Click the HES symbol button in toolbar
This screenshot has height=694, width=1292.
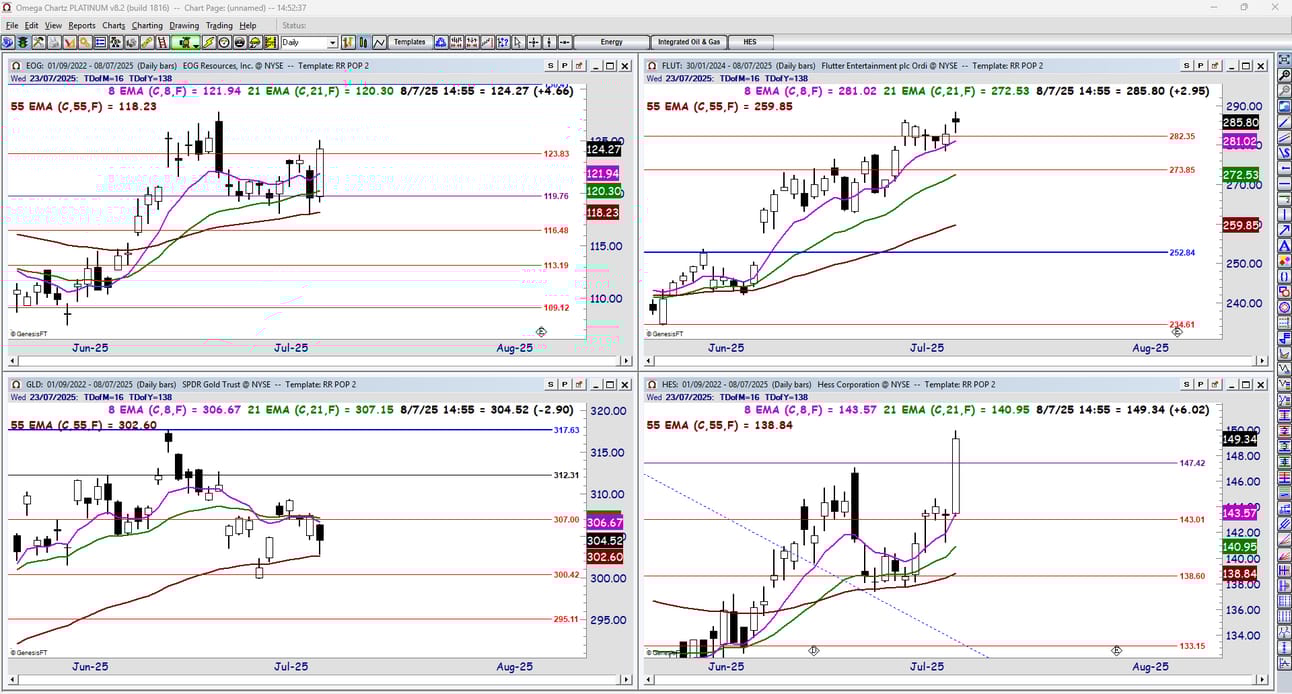pos(750,42)
